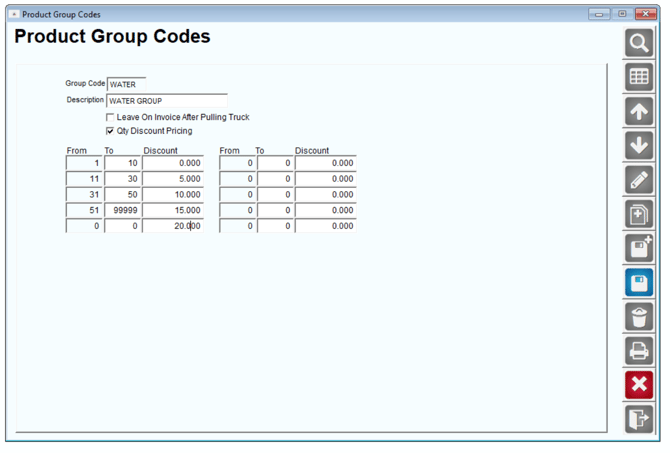
Task: Close the Product Group Codes window
Action: tap(646, 14)
